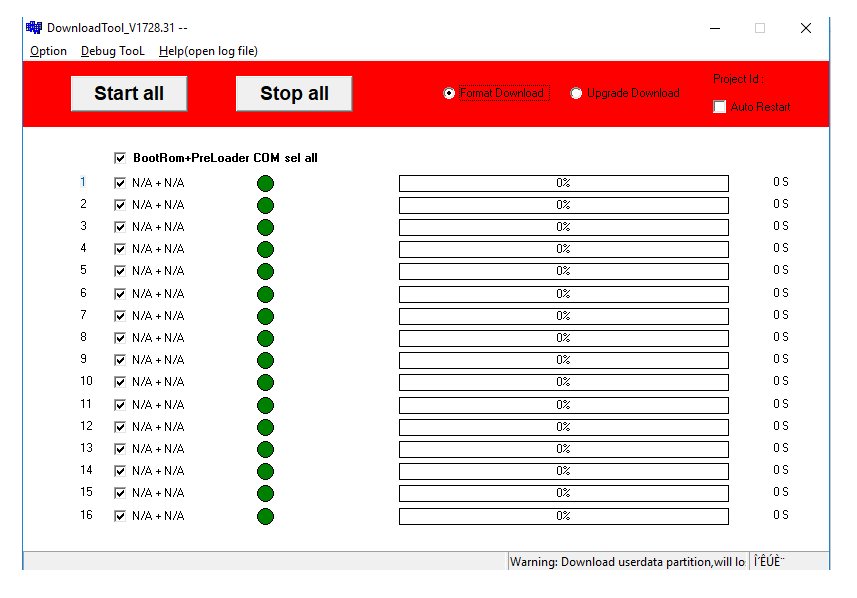Click green status indicator for row 15

[x=265, y=493]
